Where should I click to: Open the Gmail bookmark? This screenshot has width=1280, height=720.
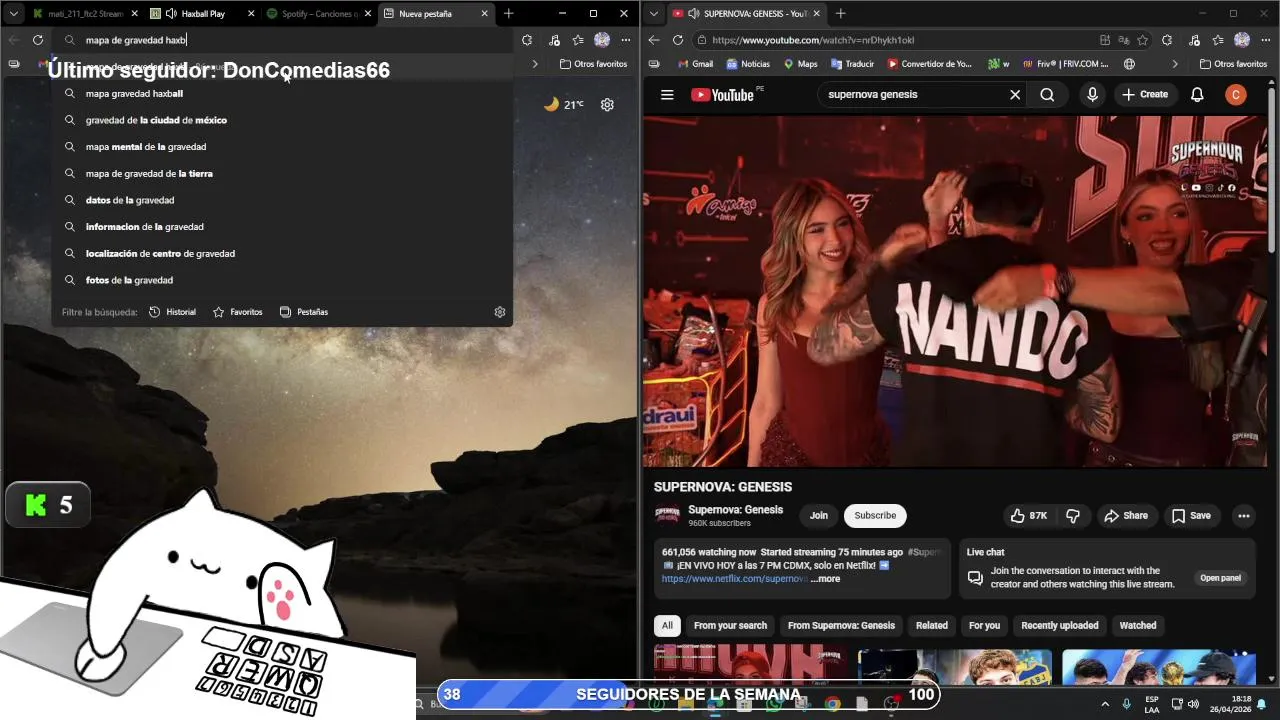click(x=695, y=64)
